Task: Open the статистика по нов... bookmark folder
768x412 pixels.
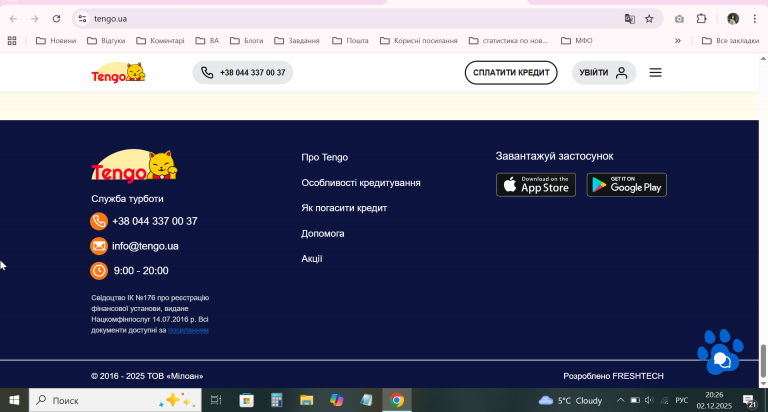Action: click(508, 41)
